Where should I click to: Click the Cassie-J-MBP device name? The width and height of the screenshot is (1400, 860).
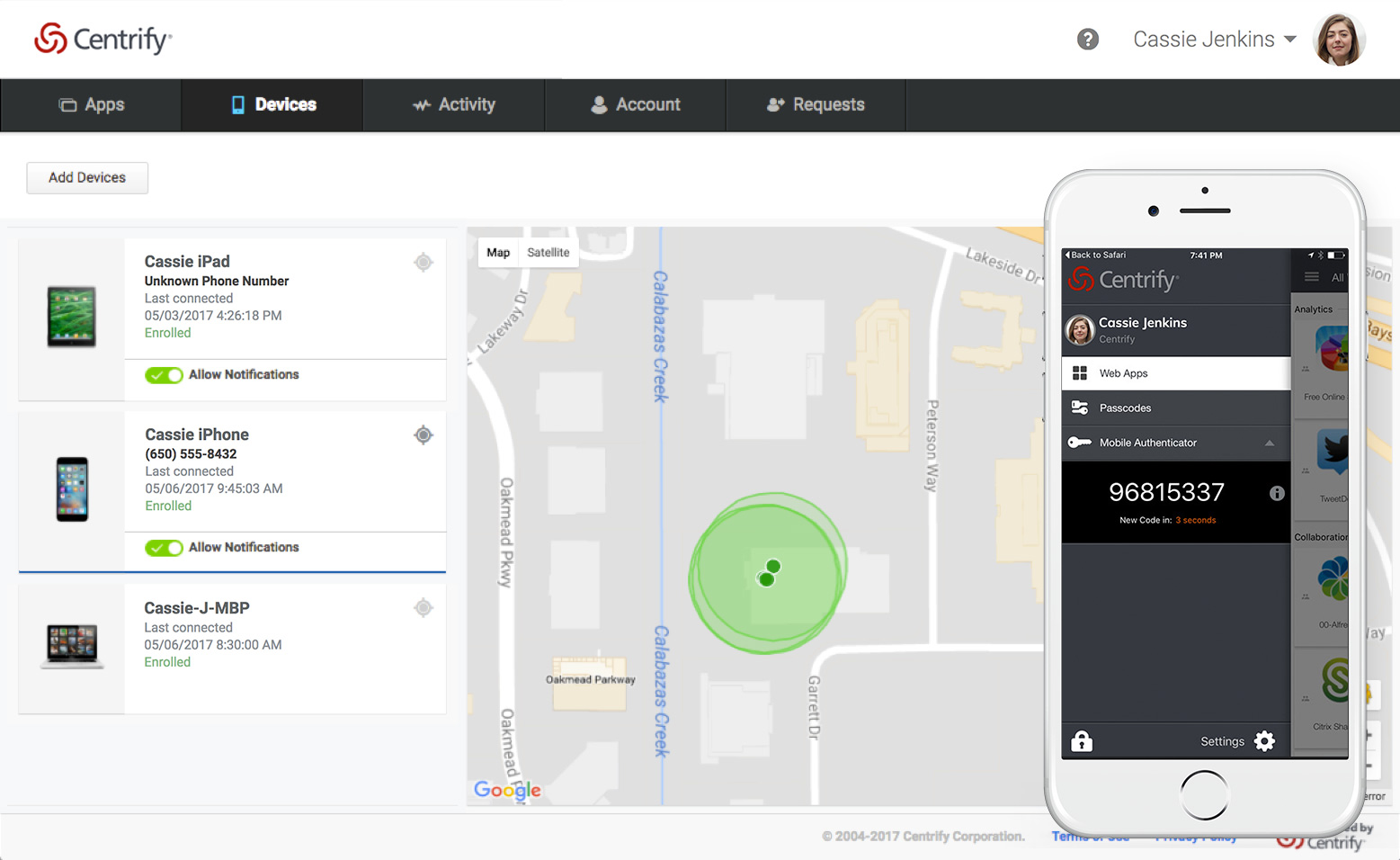(197, 608)
